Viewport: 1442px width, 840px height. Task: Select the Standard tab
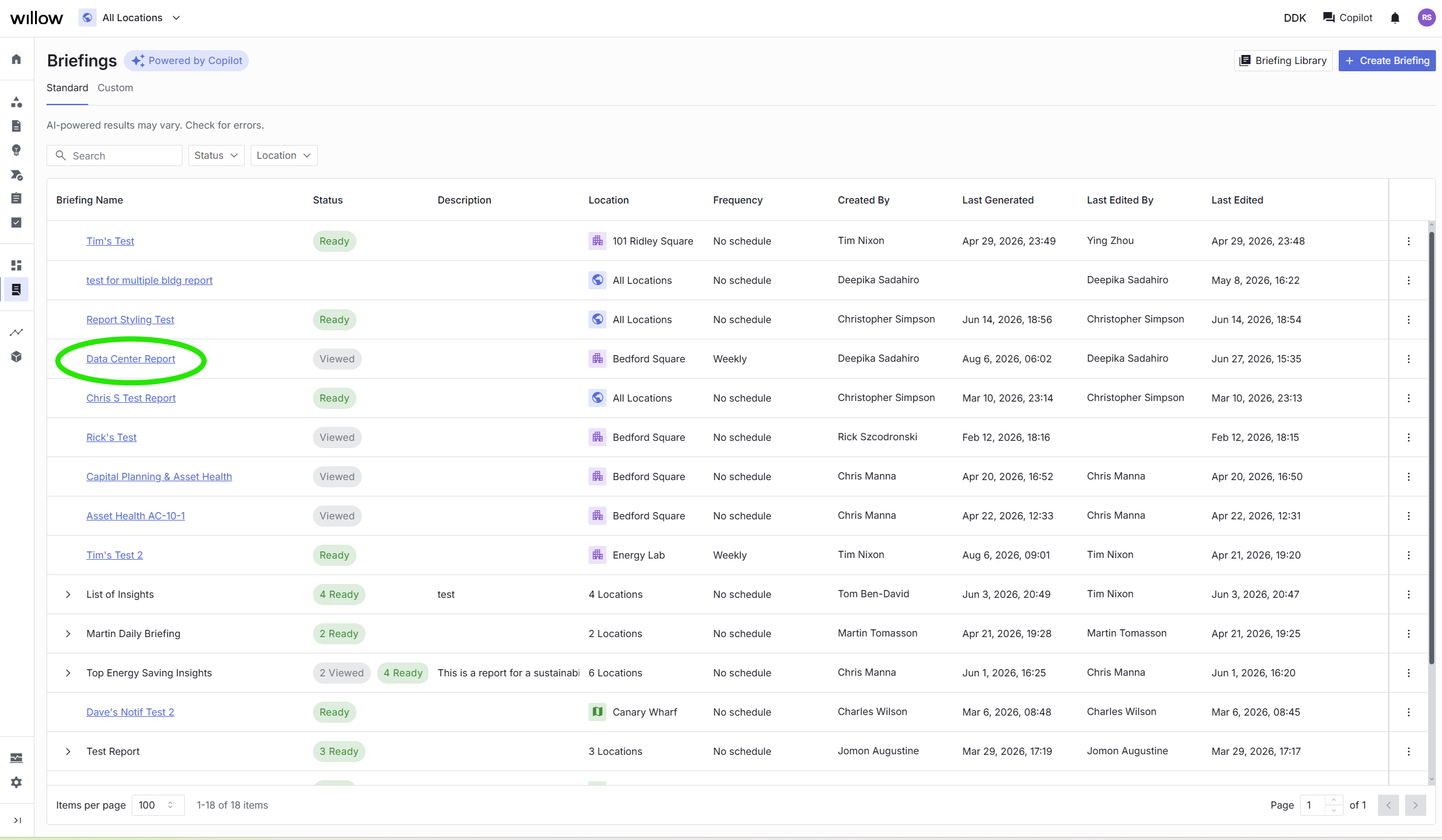[x=67, y=88]
